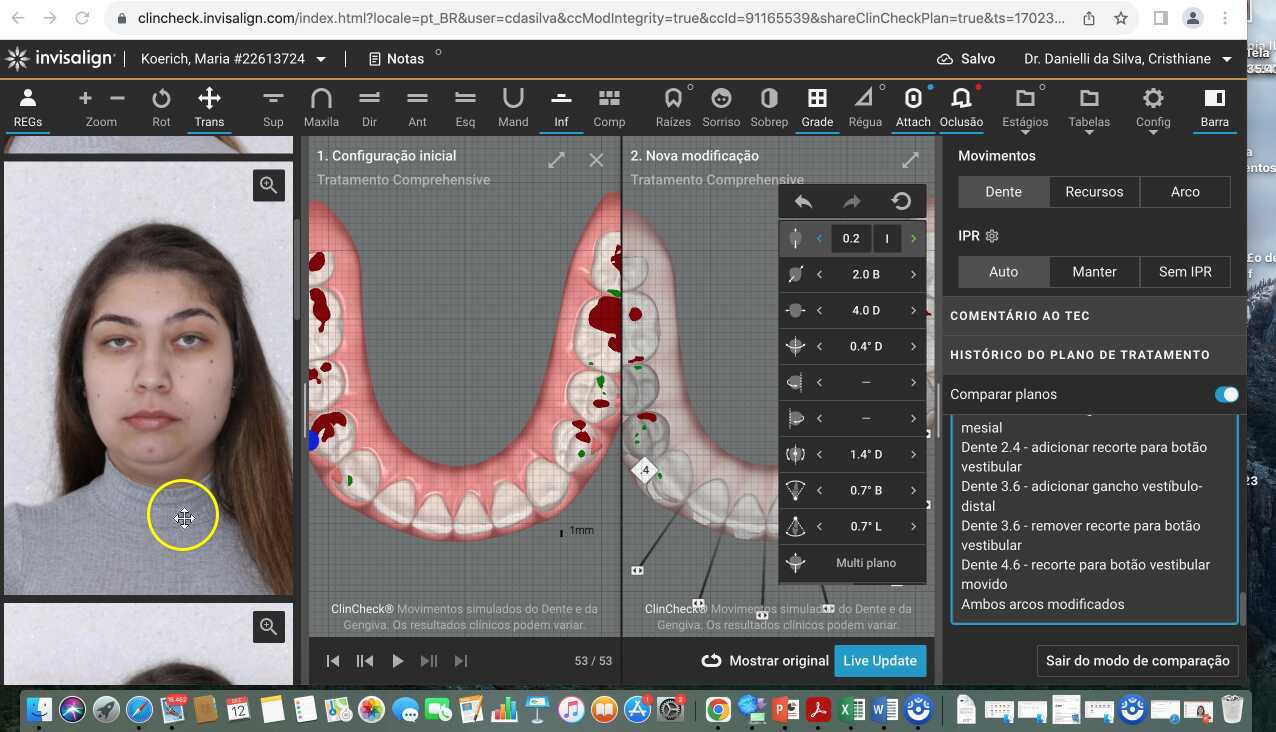Open the patient name dropdown

pyautogui.click(x=321, y=60)
